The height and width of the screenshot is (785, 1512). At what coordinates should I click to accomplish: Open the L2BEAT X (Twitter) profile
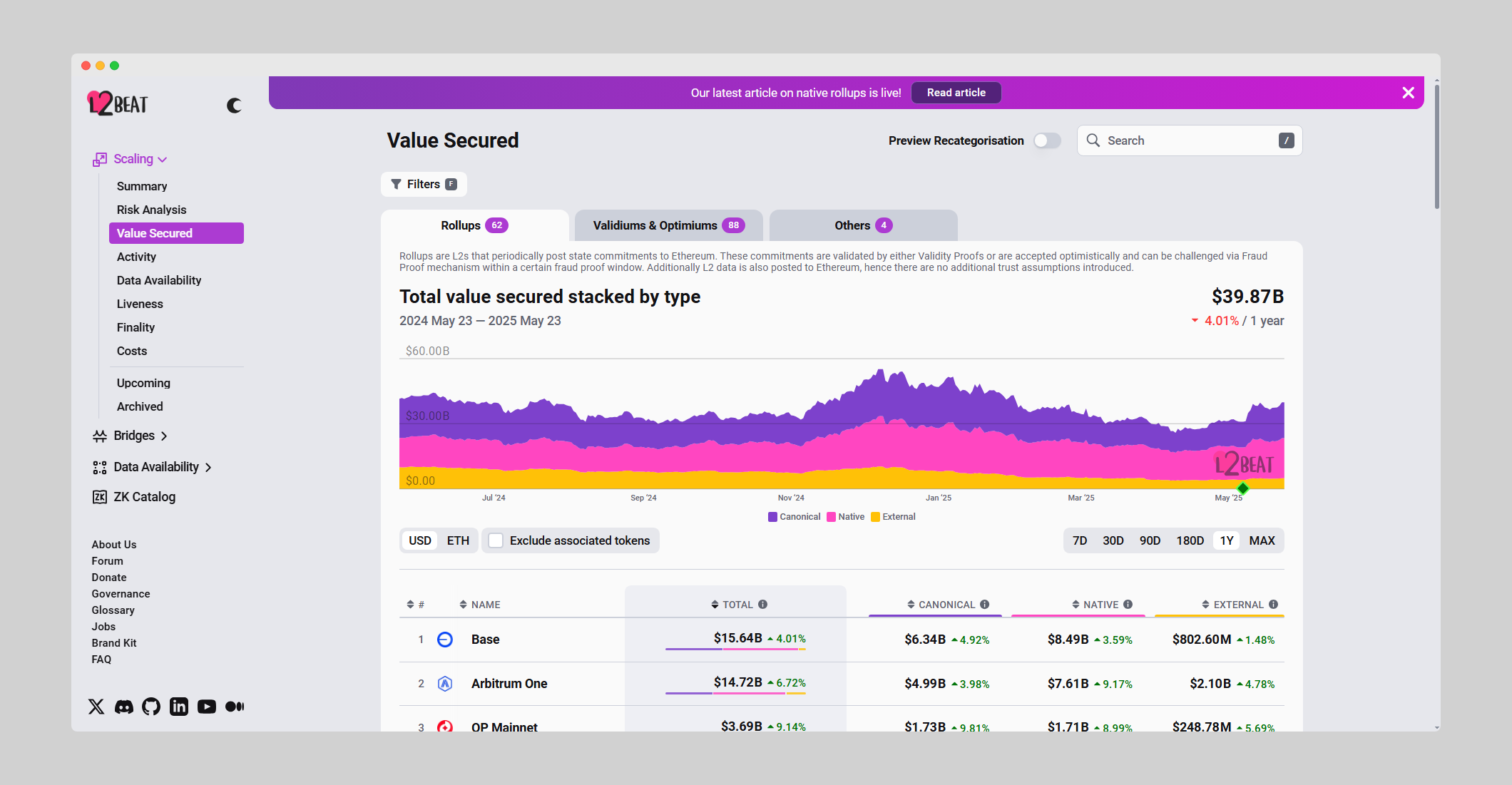point(96,707)
